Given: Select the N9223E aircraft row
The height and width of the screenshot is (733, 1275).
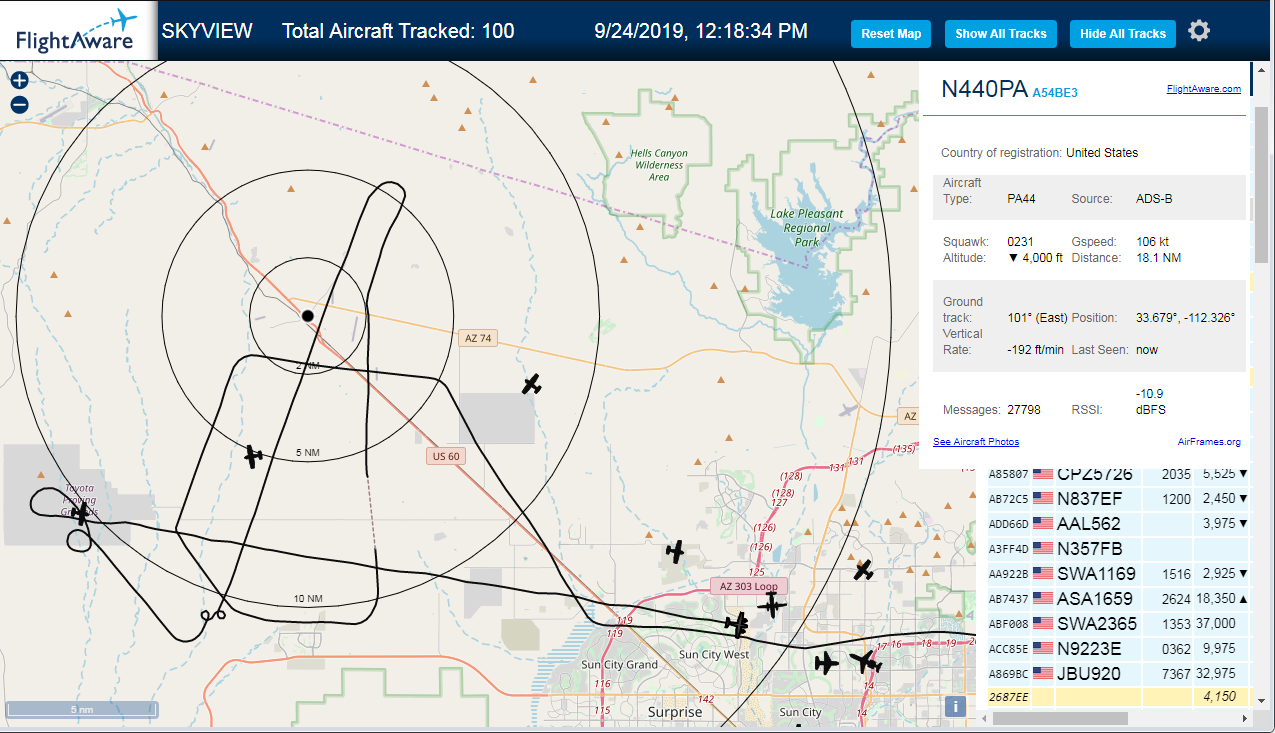Looking at the screenshot, I should pyautogui.click(x=1118, y=648).
